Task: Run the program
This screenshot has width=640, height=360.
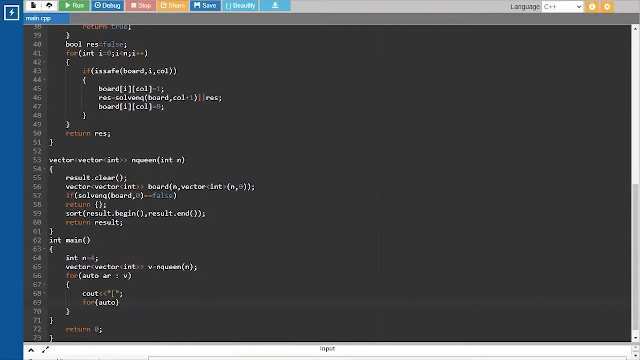Action: pos(74,5)
